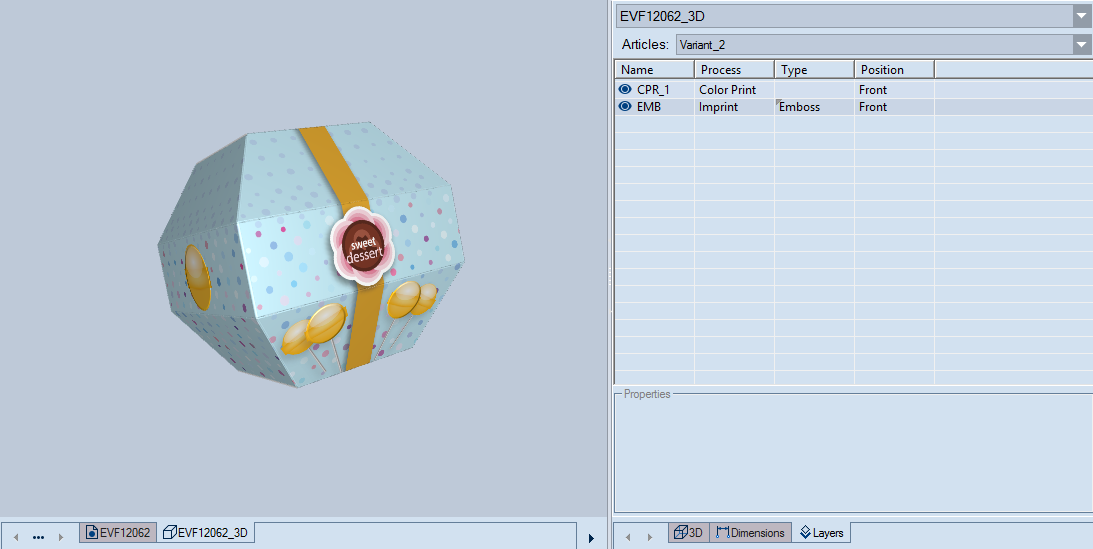Switch to the EVF12062 drawing tab
1093x549 pixels.
click(118, 533)
